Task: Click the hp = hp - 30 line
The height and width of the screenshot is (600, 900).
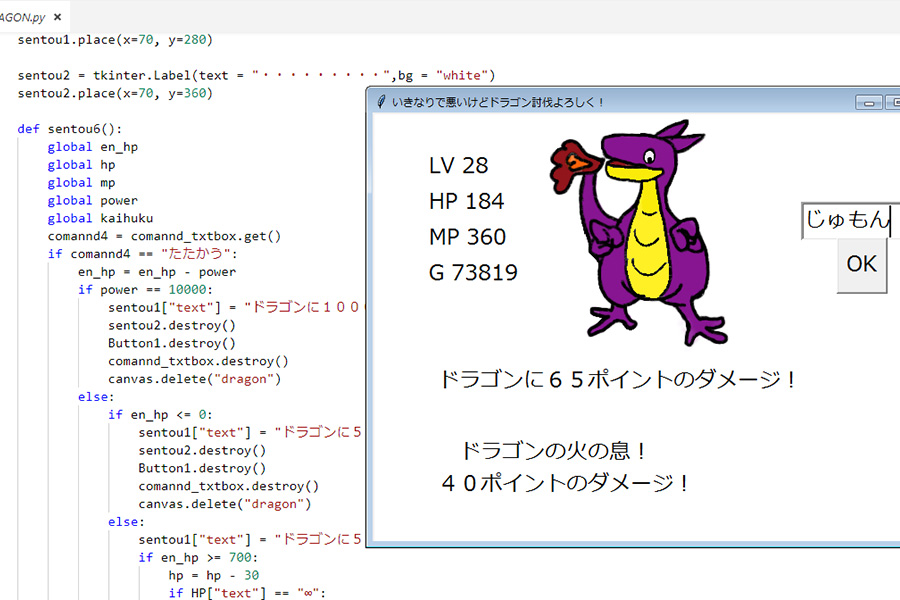Action: 214,575
